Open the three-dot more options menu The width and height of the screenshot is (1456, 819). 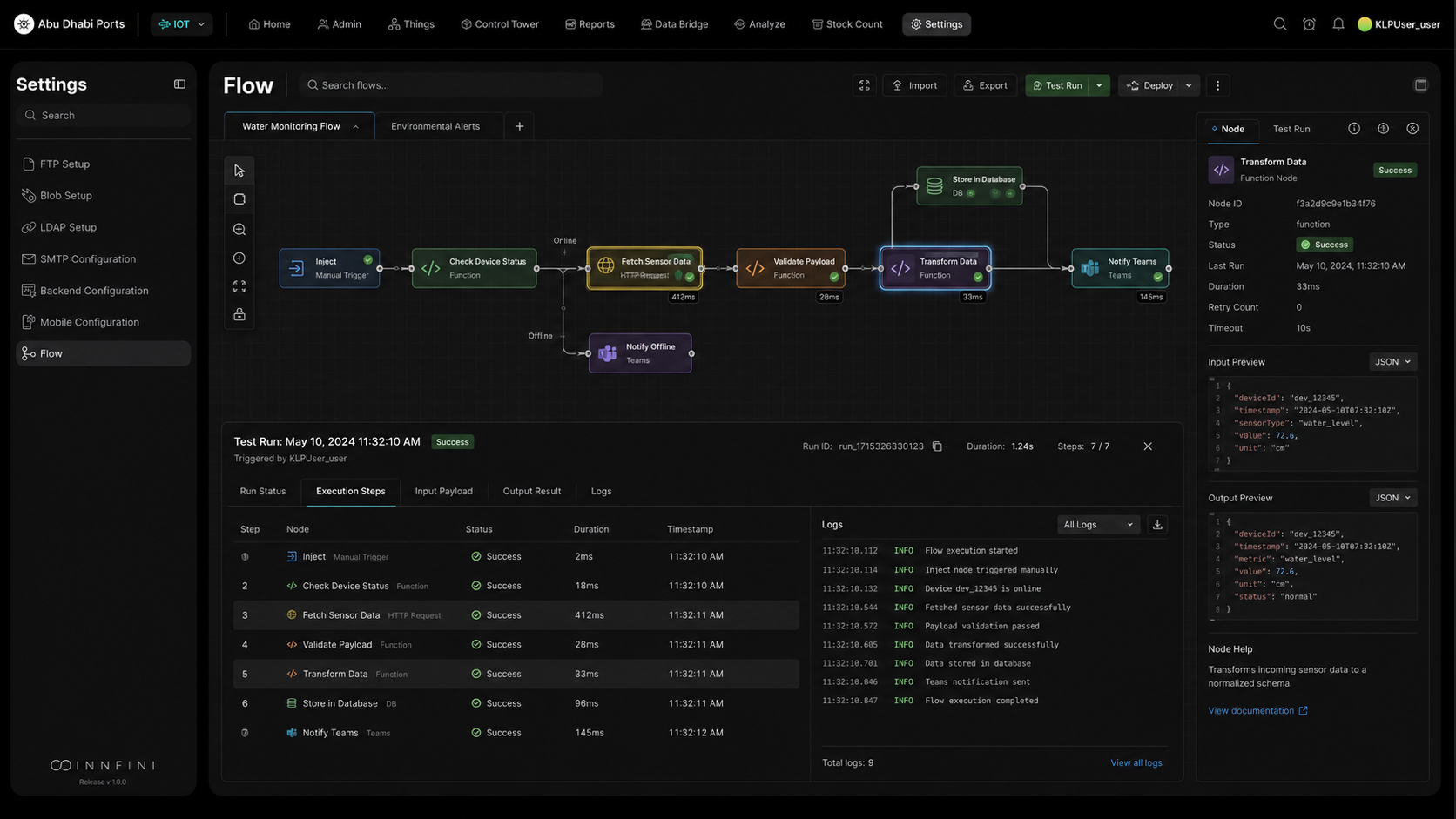(x=1218, y=85)
